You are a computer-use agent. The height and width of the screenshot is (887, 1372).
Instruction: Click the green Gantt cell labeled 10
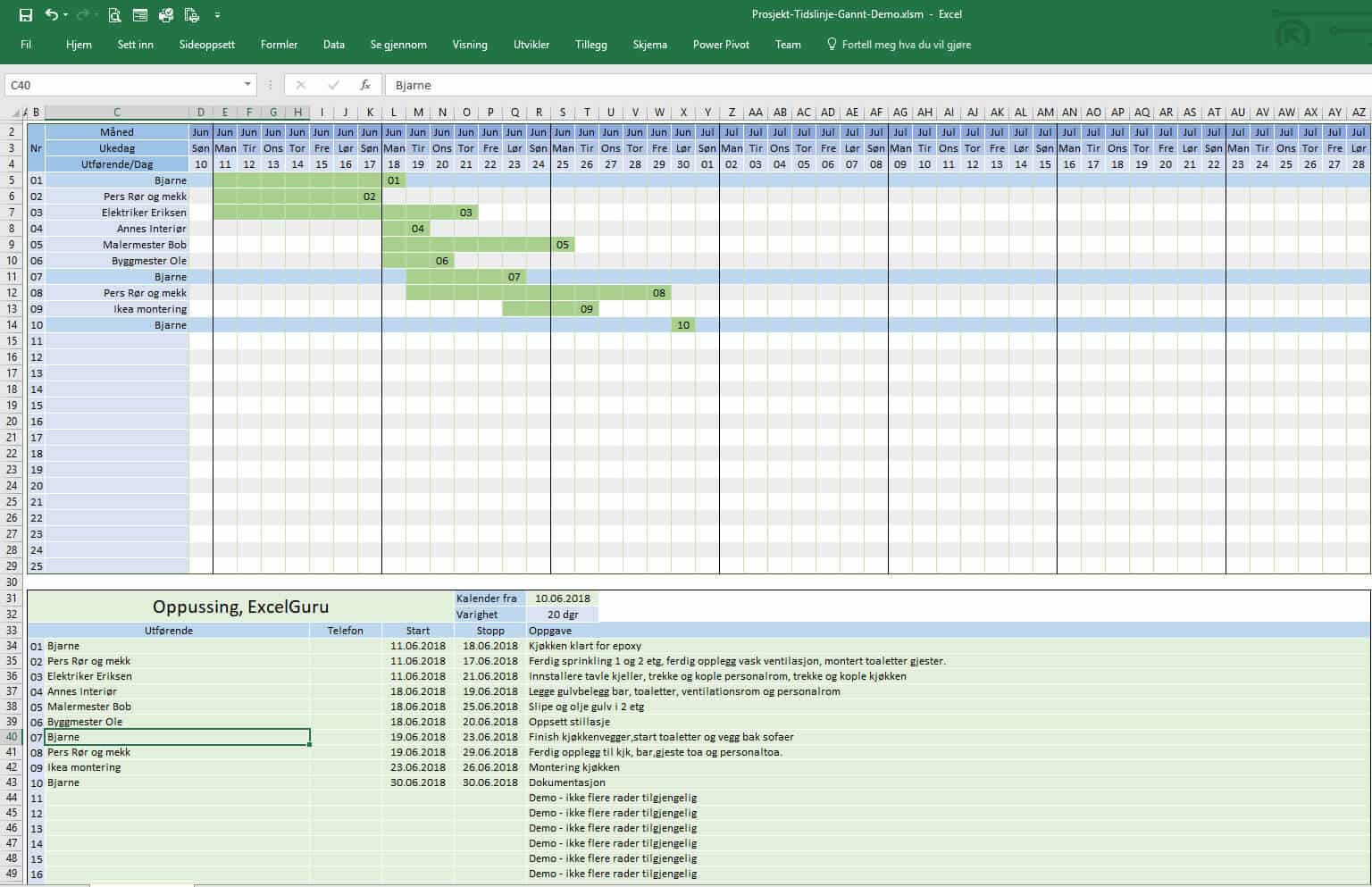(x=683, y=325)
